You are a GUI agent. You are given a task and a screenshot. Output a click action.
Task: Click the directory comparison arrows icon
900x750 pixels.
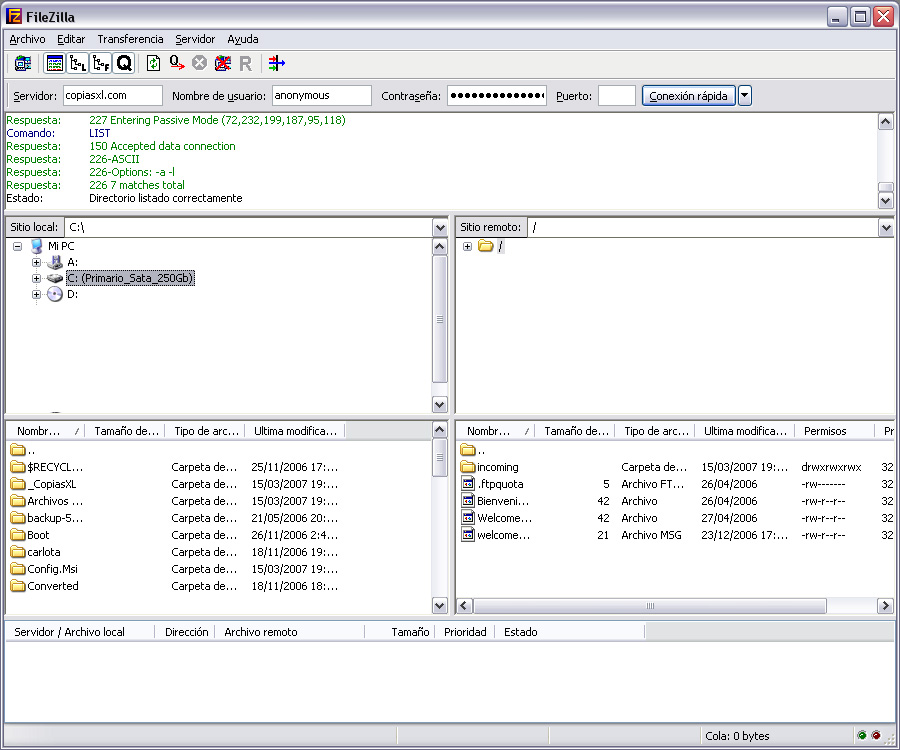(x=277, y=63)
